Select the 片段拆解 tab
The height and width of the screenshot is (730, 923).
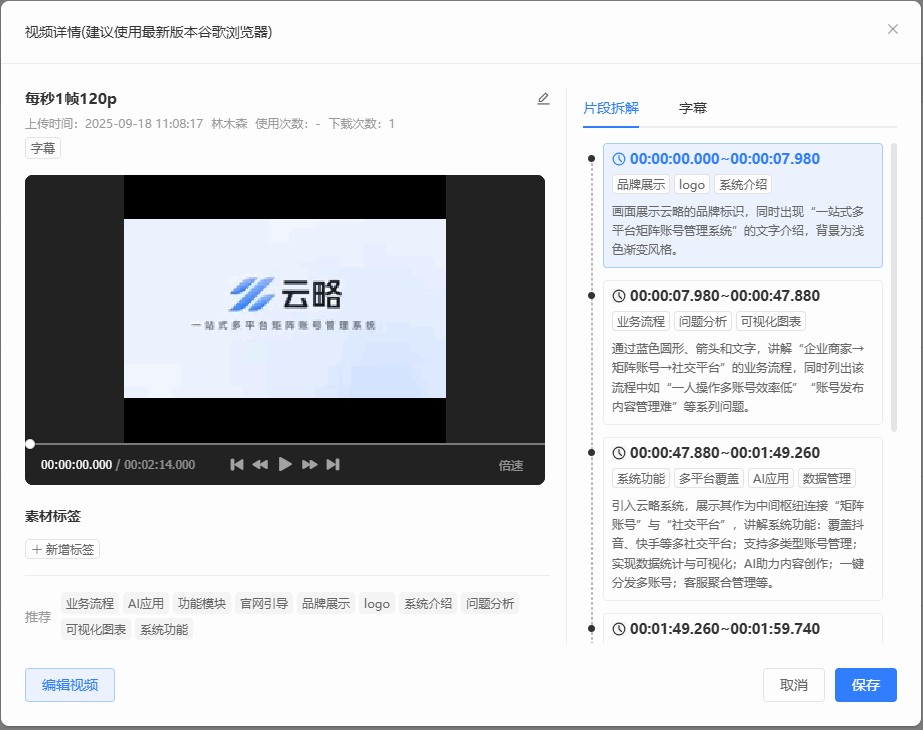[611, 108]
